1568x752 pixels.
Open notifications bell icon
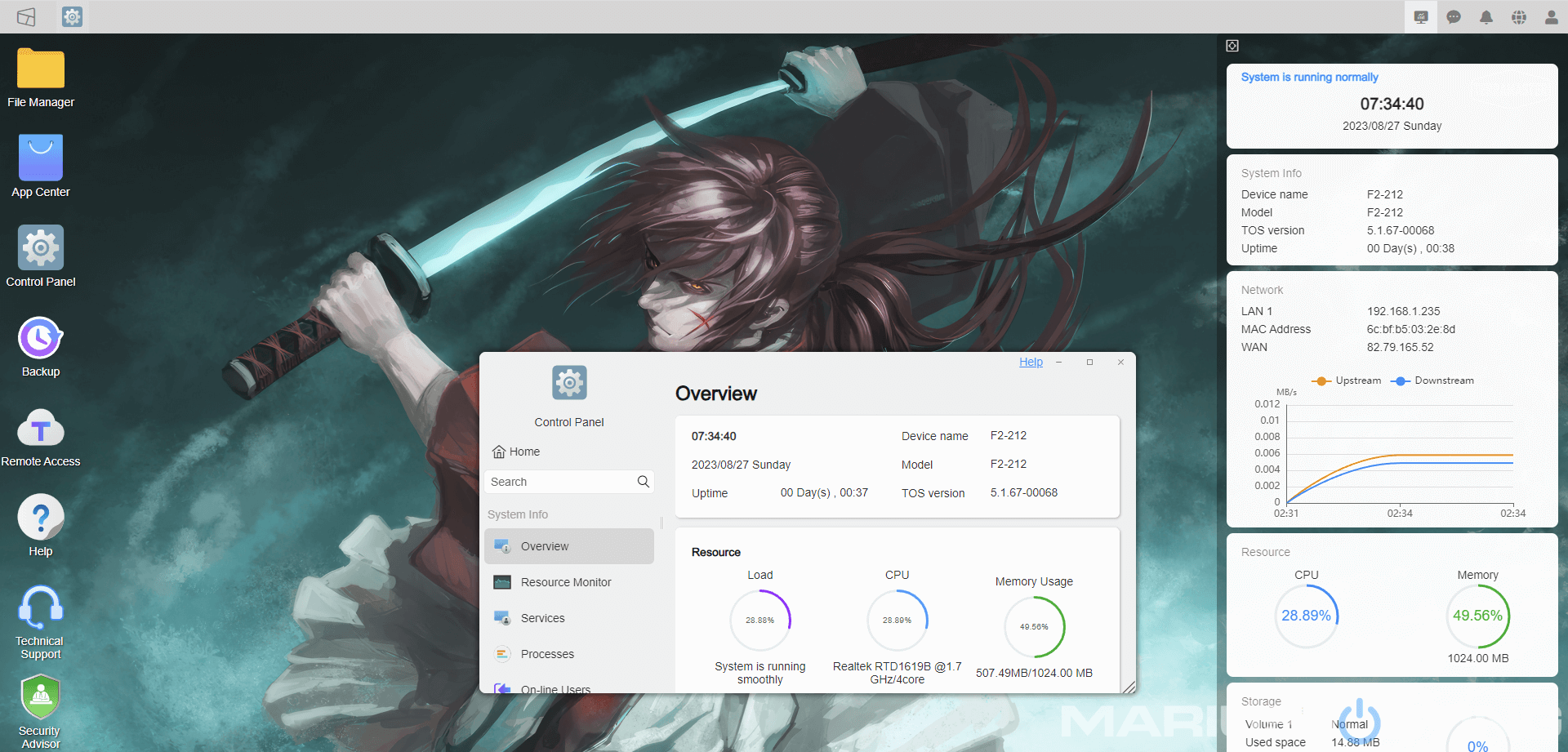1486,16
